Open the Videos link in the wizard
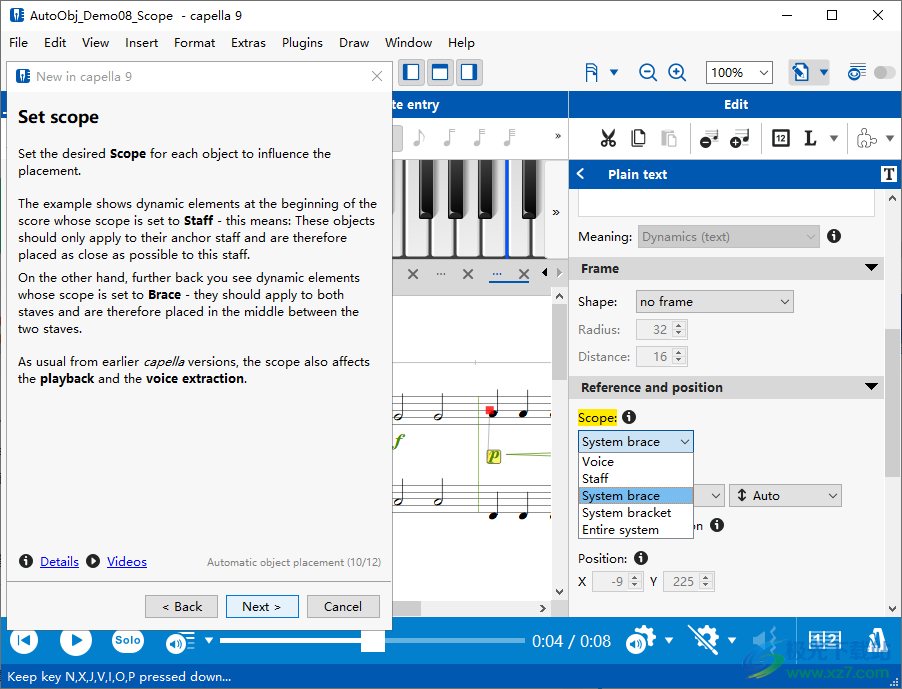The height and width of the screenshot is (689, 902). coord(126,561)
